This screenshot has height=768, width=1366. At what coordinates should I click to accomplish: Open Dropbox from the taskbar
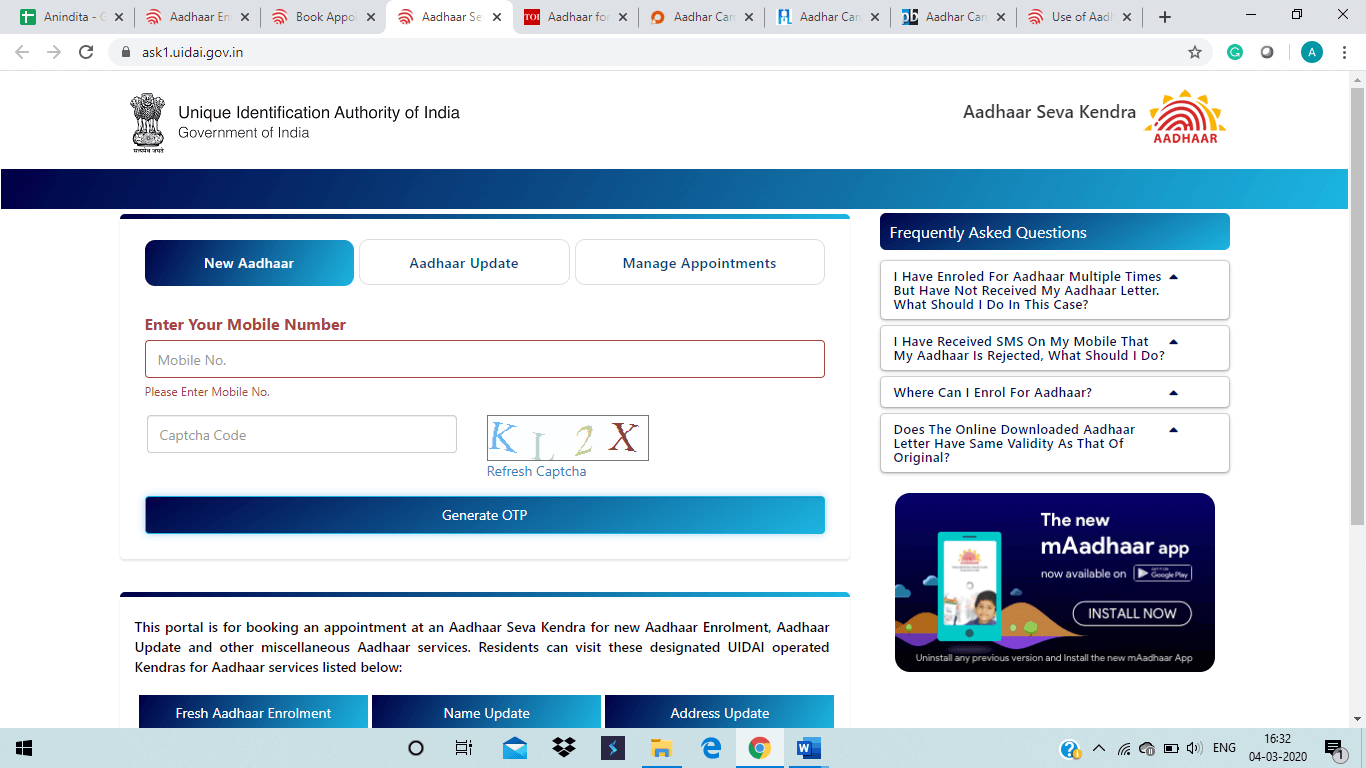tap(564, 748)
